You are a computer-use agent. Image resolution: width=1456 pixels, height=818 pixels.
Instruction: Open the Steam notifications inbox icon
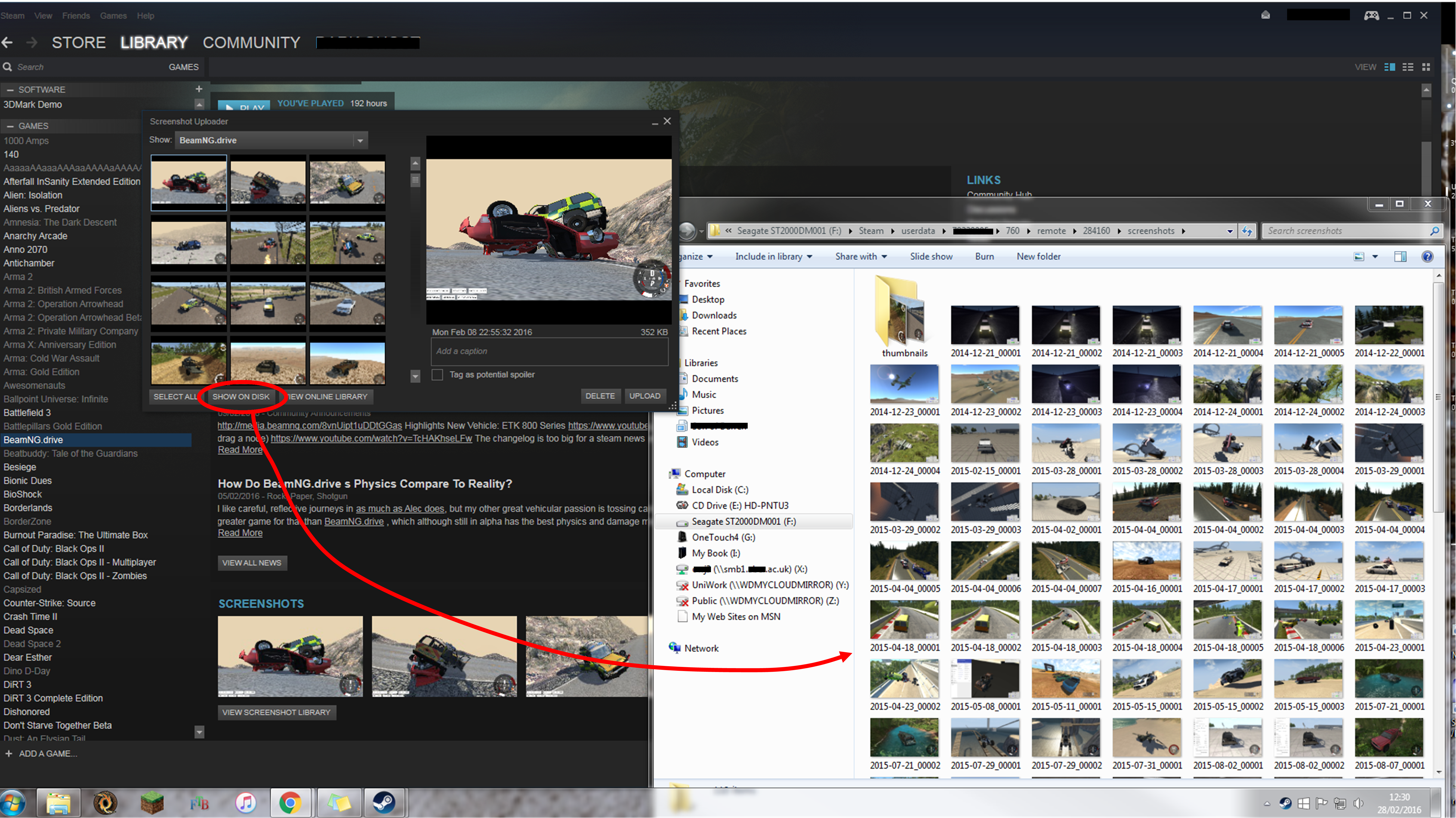[1266, 15]
